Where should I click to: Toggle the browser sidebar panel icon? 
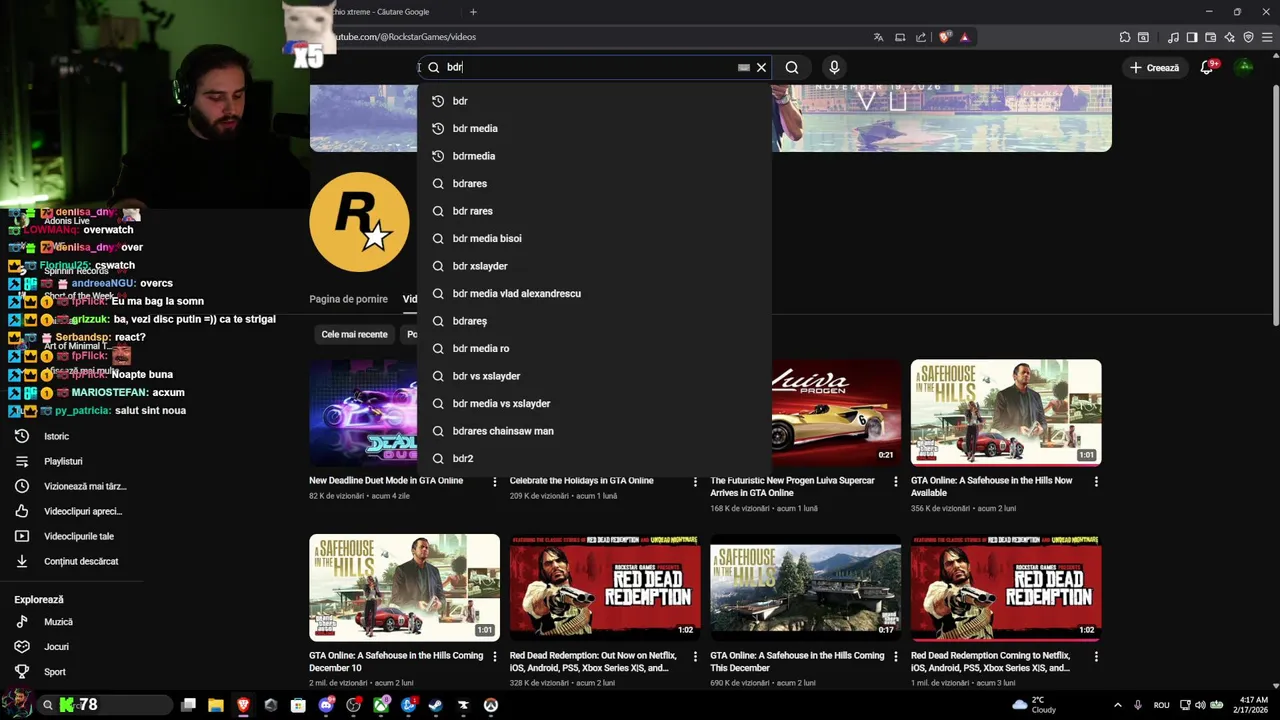point(1192,37)
